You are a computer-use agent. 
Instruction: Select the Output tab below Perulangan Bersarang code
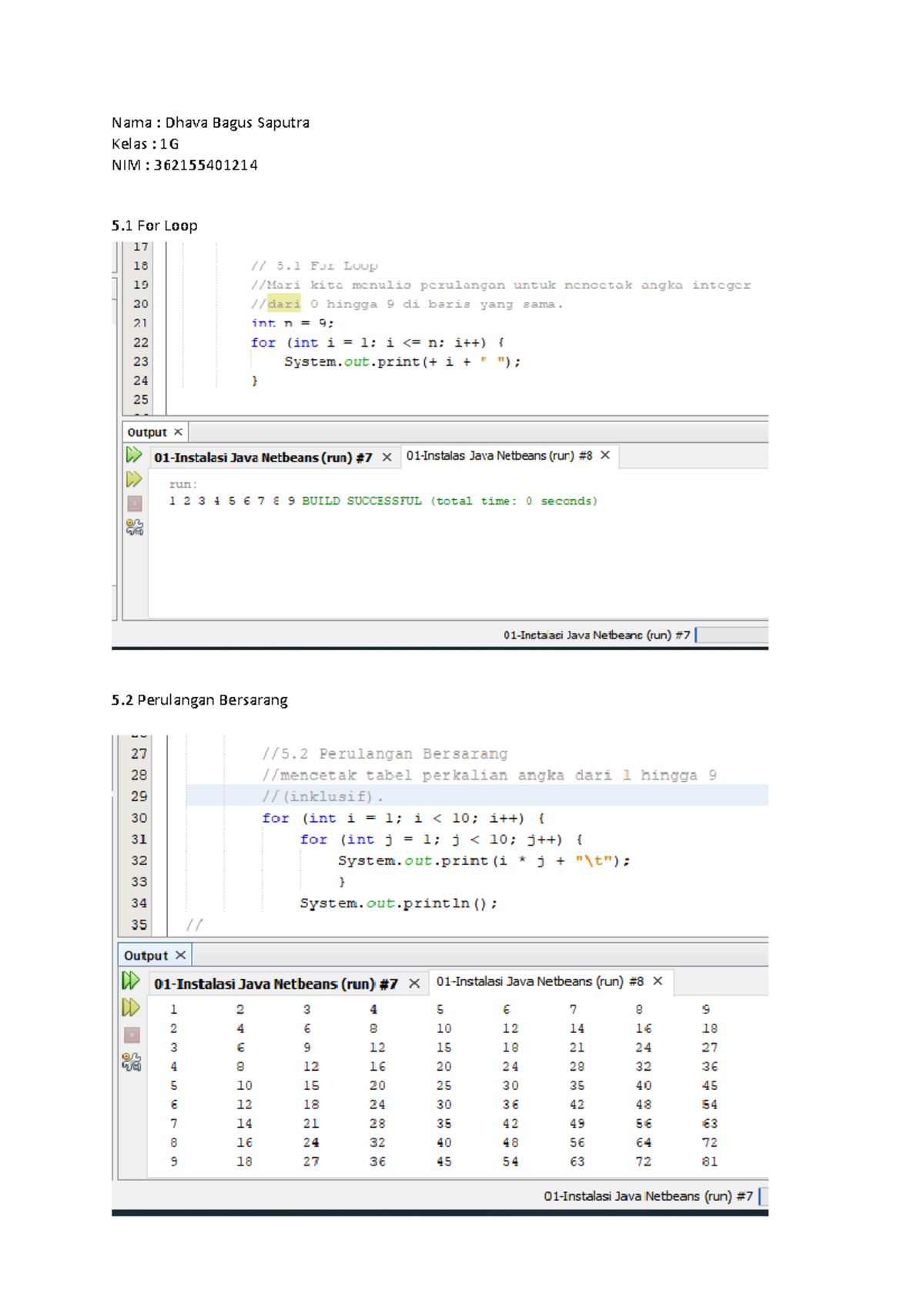tap(146, 955)
